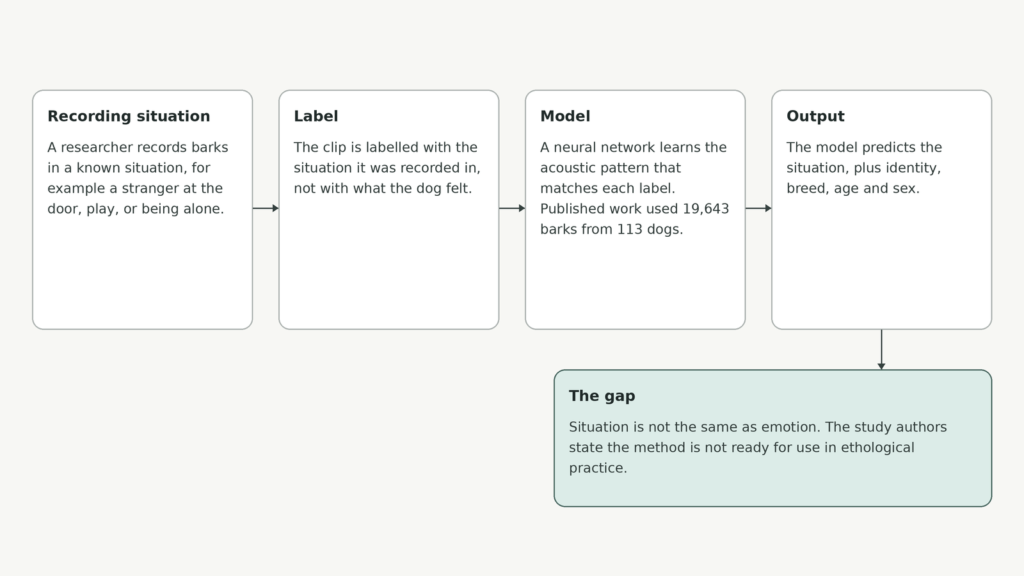Click the sentence 'Situation is not the same as emotion'

(x=694, y=427)
